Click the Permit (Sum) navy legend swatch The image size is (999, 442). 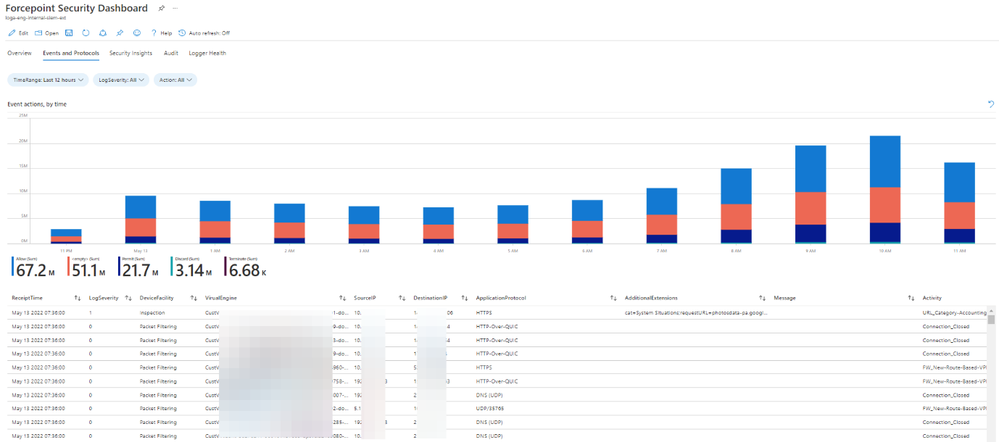118,267
